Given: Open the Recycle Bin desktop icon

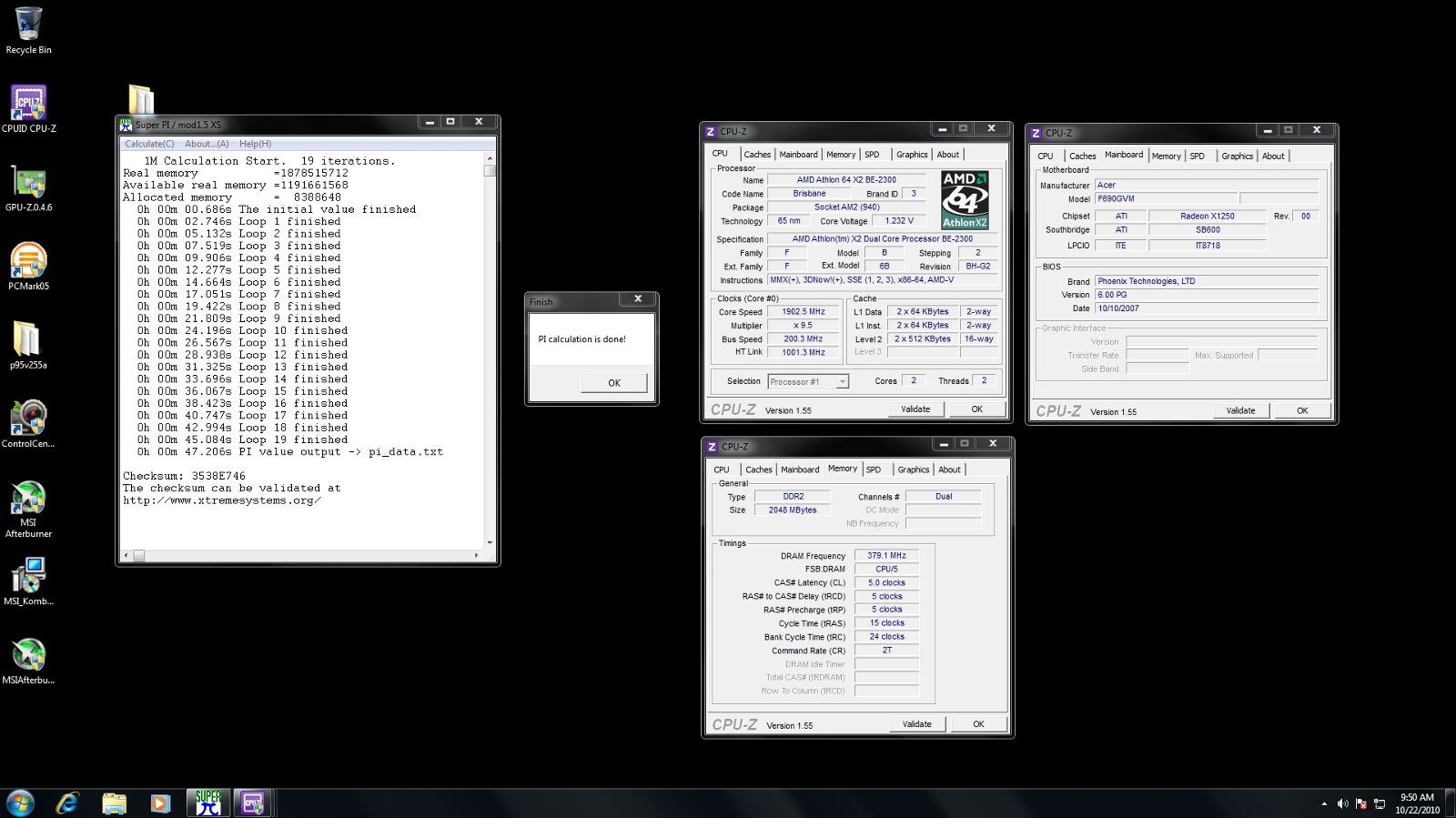Looking at the screenshot, I should (x=28, y=30).
